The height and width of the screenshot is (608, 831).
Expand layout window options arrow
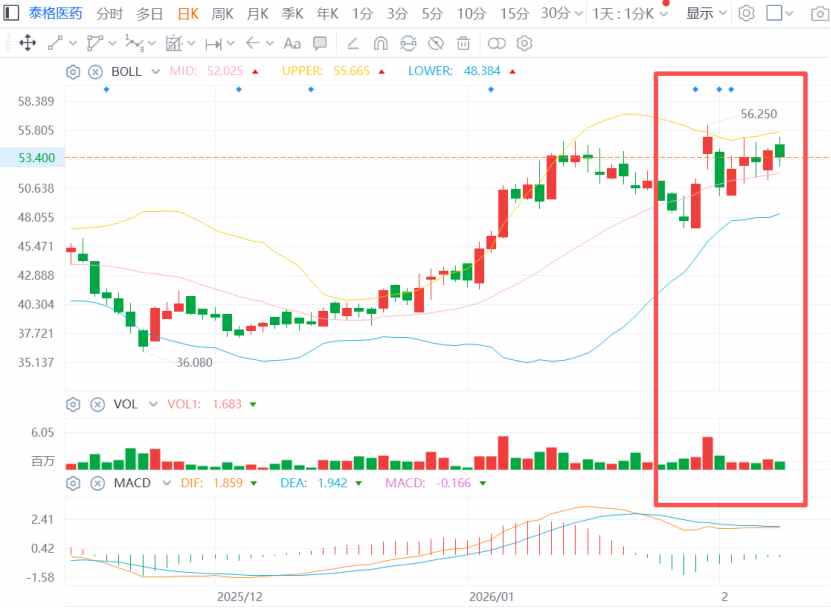click(790, 13)
